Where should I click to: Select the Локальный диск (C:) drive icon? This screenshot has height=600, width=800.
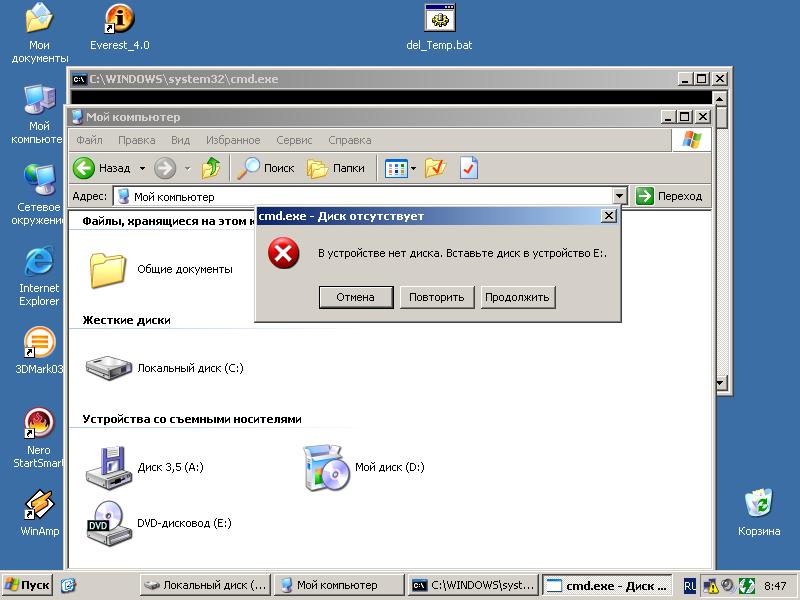pyautogui.click(x=109, y=368)
